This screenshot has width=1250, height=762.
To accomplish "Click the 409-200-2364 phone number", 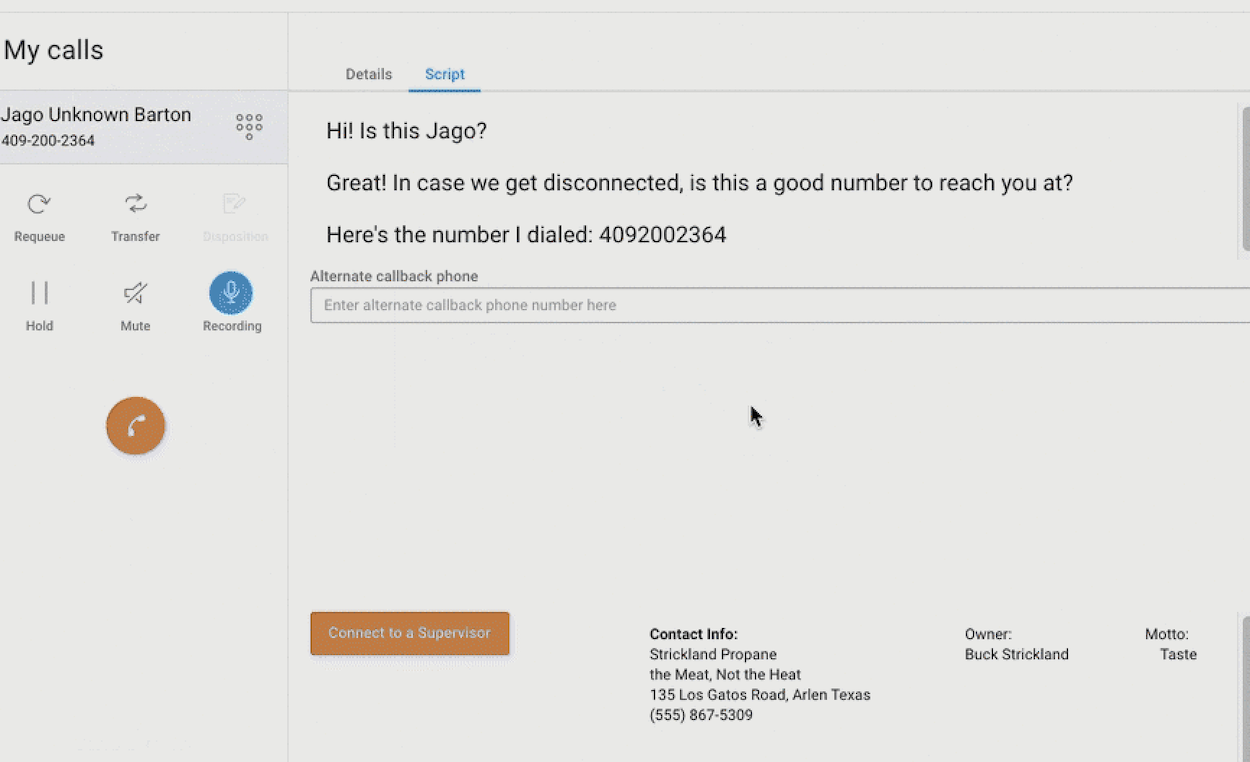I will (48, 141).
